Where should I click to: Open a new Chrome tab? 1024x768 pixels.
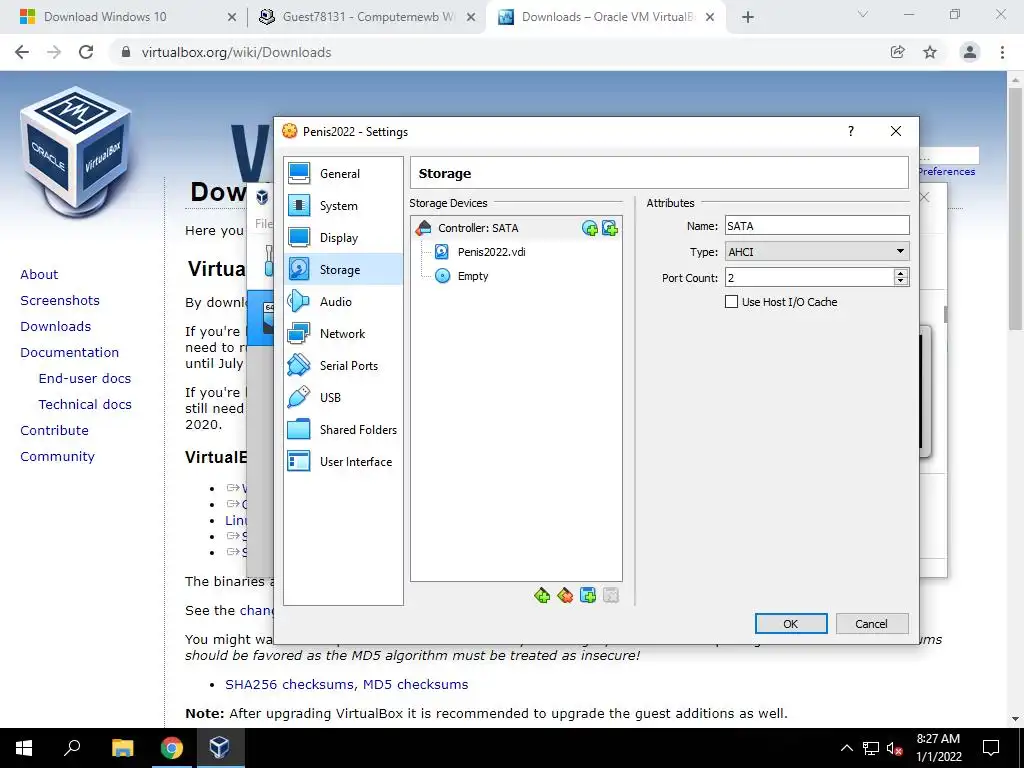(x=748, y=17)
